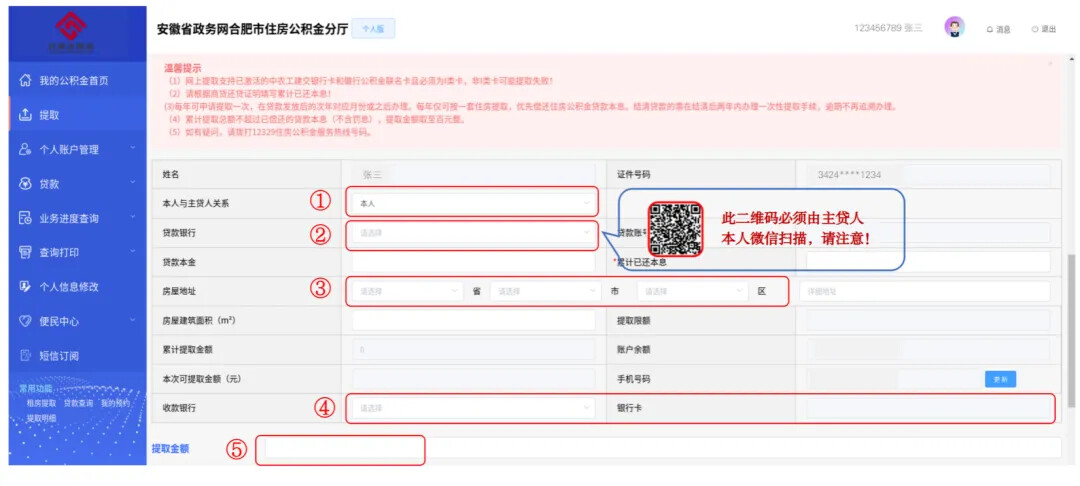
Task: Open 我的公积金首页 from the sidebar
Action: click(x=73, y=80)
